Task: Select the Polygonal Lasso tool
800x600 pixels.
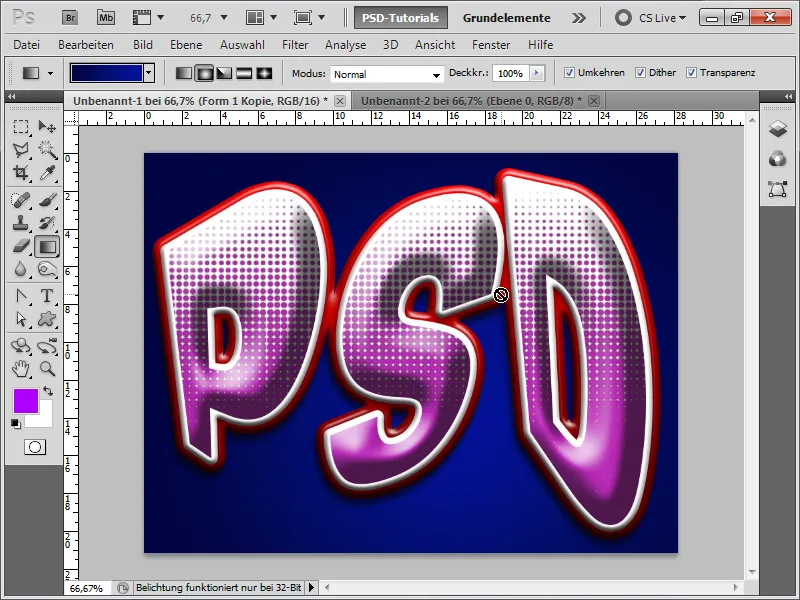Action: [20, 149]
